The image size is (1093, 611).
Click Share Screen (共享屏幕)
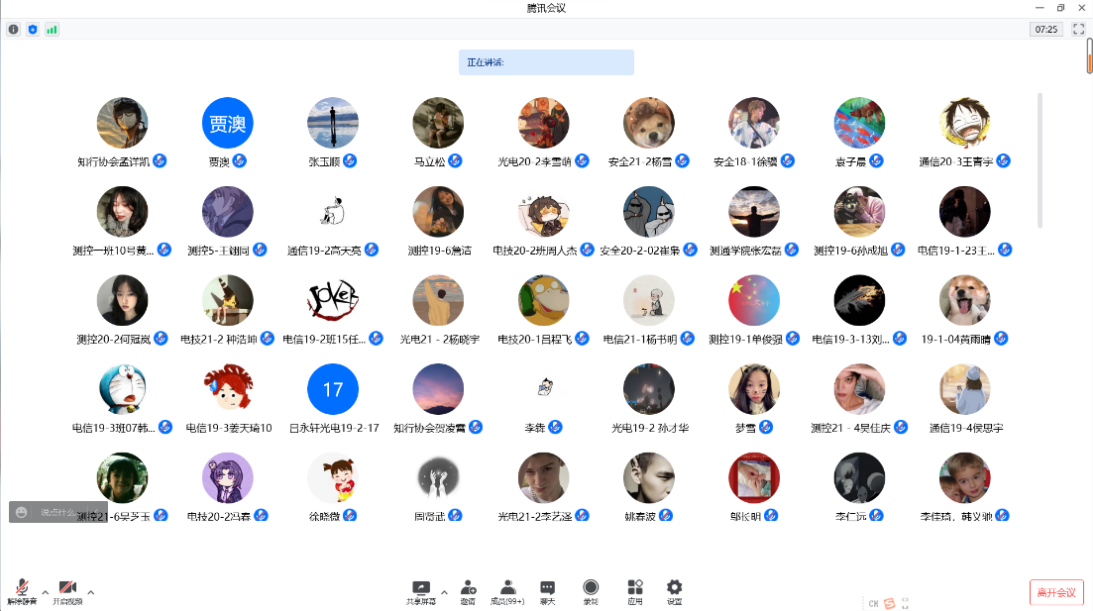pos(420,592)
